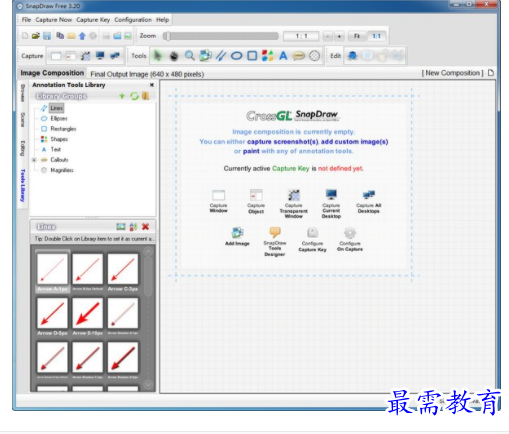
Task: Click the orange book icon in Library Groups
Action: [x=146, y=96]
